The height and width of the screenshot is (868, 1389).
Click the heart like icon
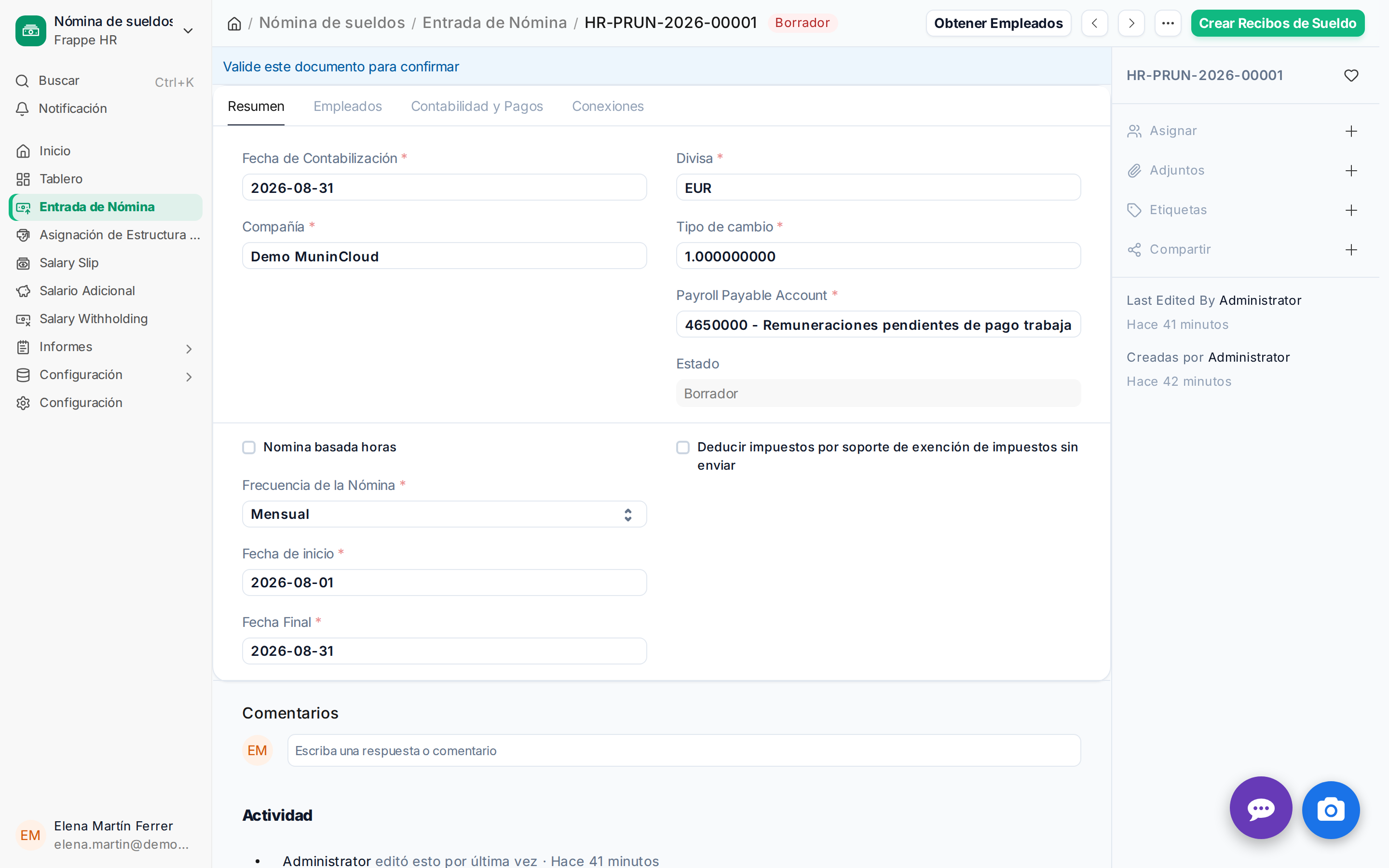coord(1351,75)
